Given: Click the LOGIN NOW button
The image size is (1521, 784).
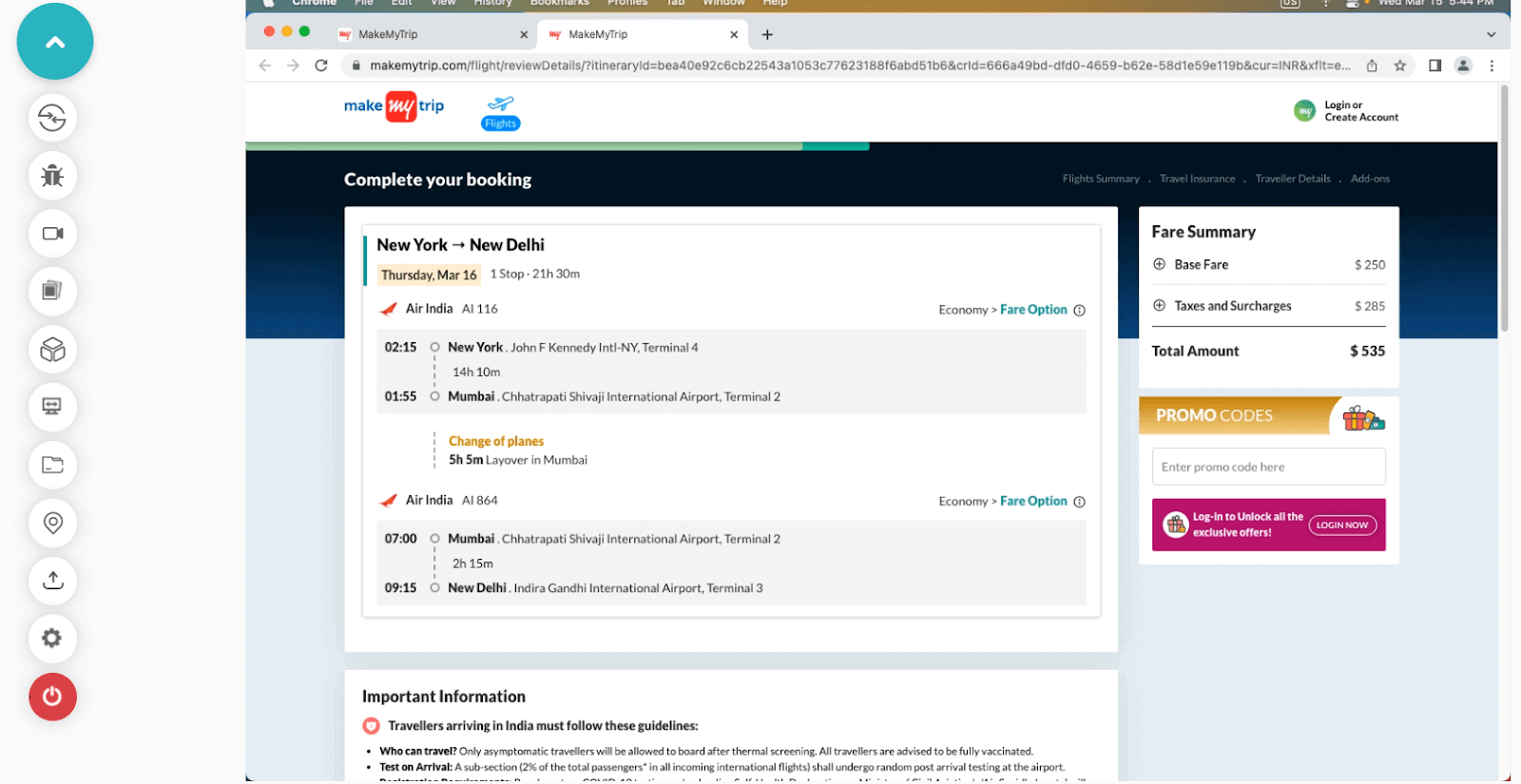Looking at the screenshot, I should coord(1342,525).
